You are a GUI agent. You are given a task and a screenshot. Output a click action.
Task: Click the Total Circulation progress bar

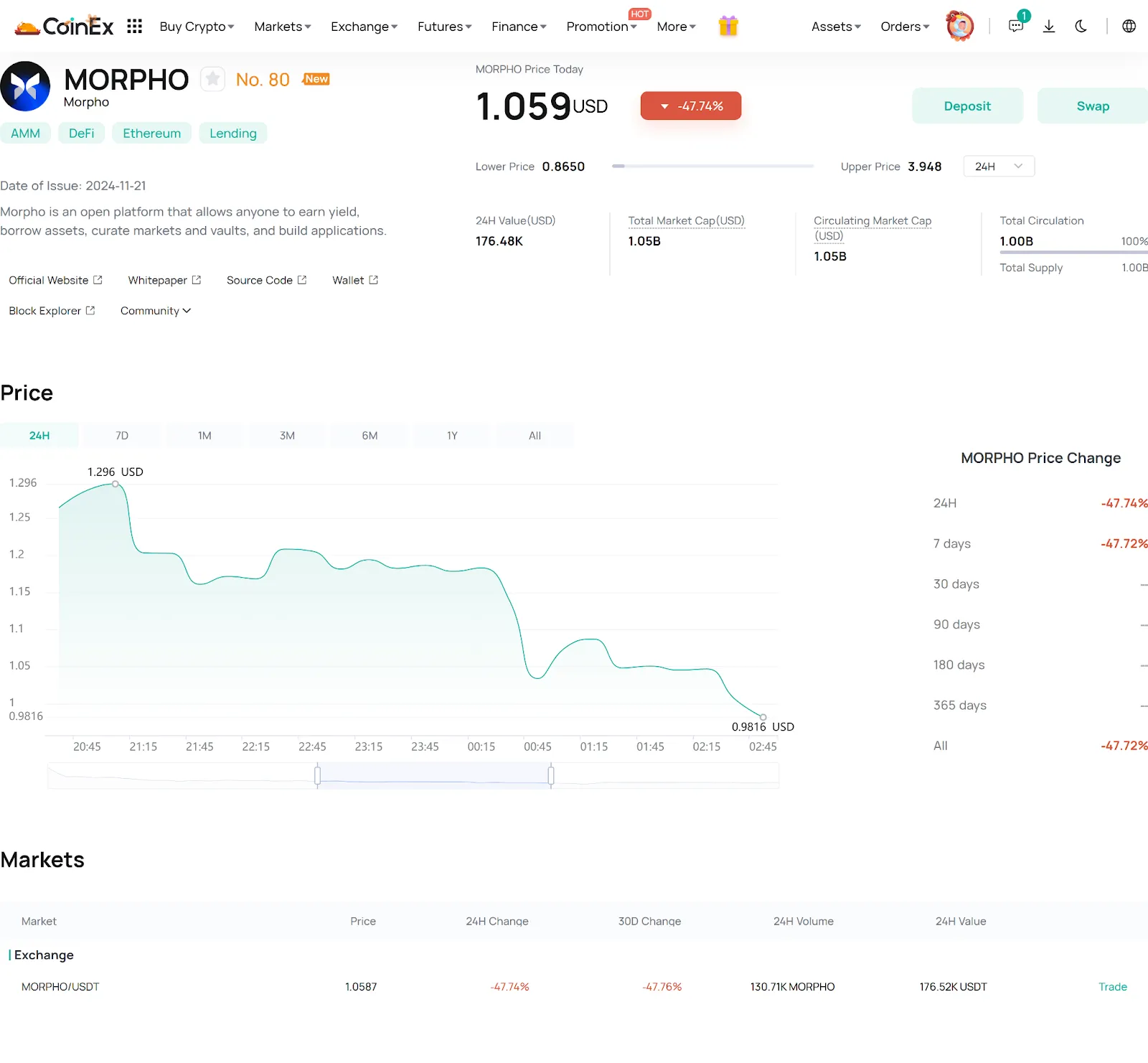pyautogui.click(x=1073, y=252)
